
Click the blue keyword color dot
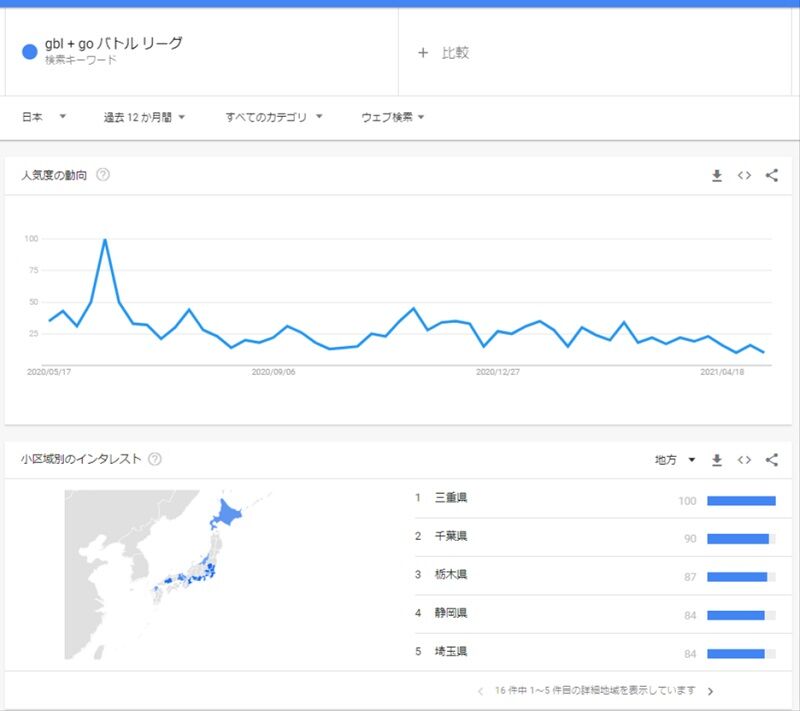pos(30,52)
